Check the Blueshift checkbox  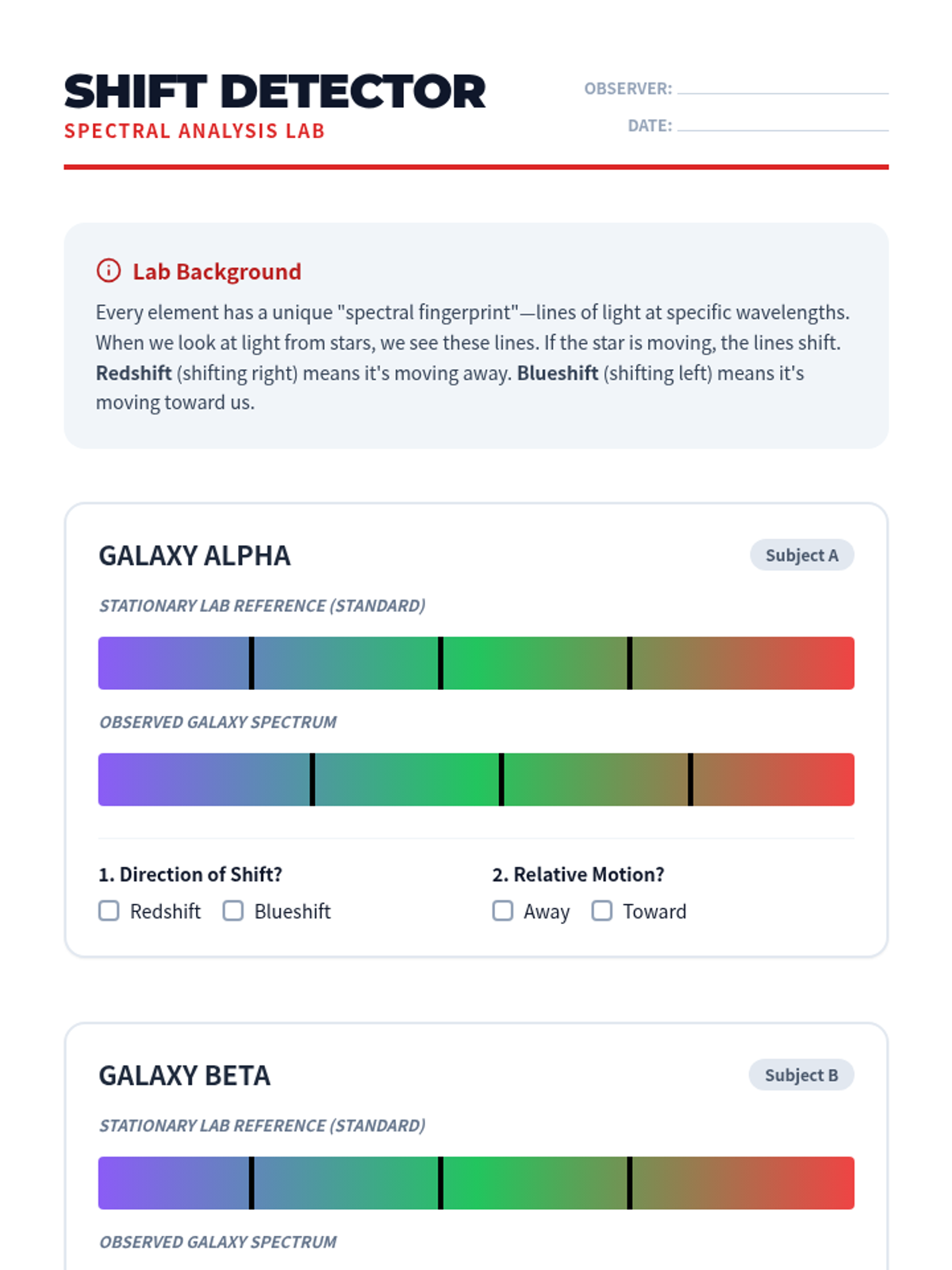233,910
